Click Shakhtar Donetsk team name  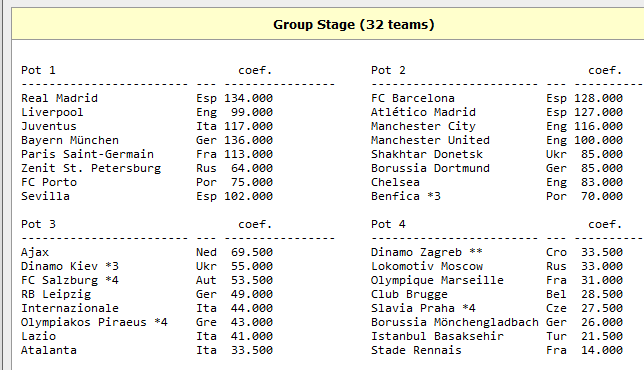pyautogui.click(x=427, y=154)
